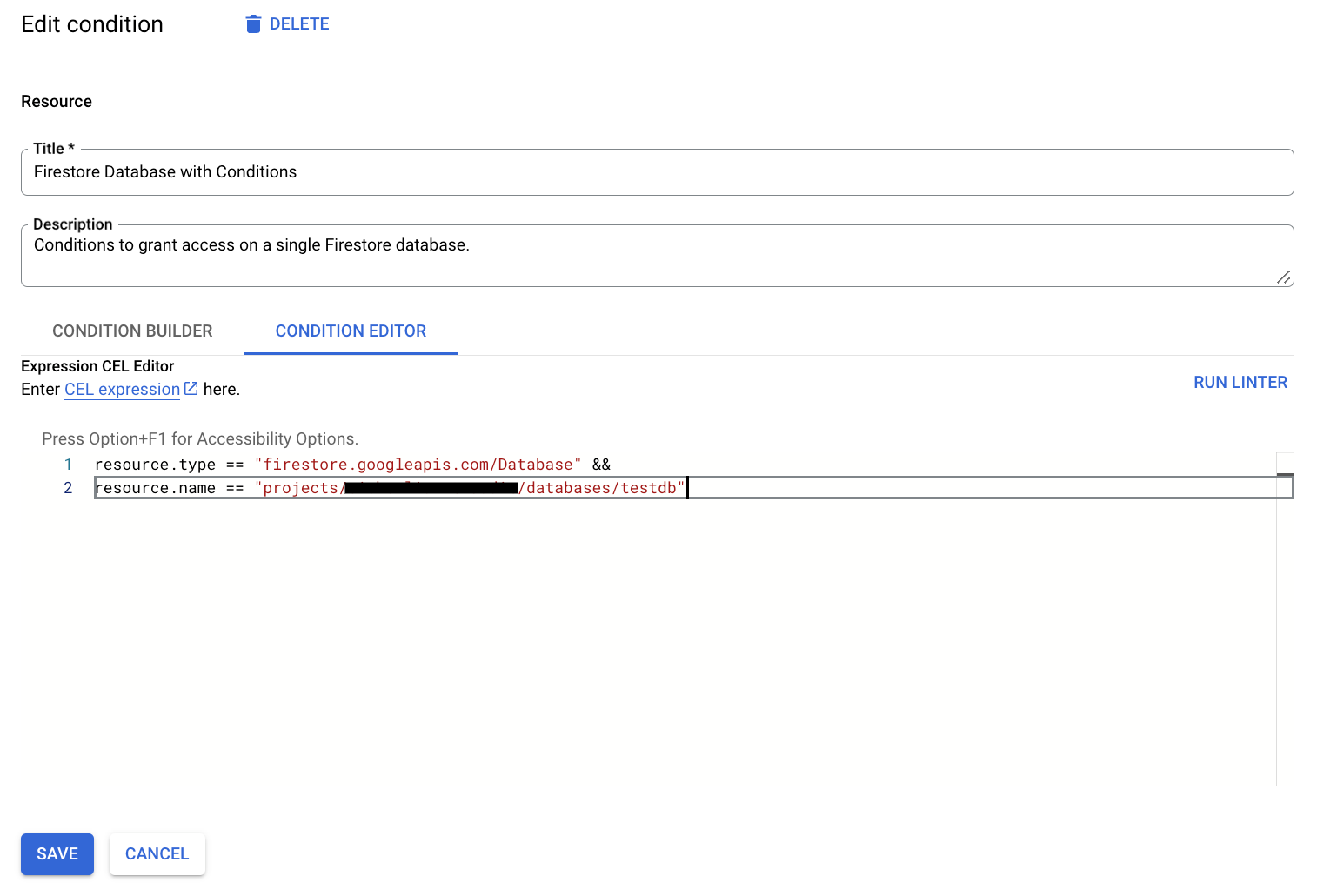Image resolution: width=1317 pixels, height=896 pixels.
Task: Click line number 1 in the editor
Action: (68, 465)
